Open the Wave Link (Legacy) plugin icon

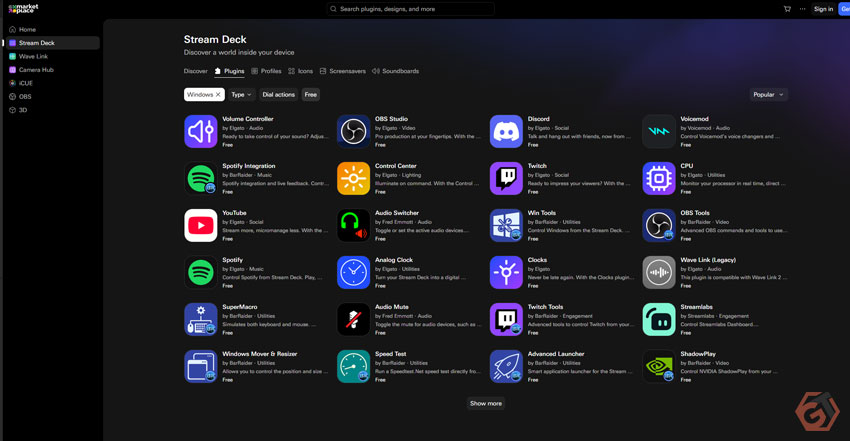tap(659, 273)
